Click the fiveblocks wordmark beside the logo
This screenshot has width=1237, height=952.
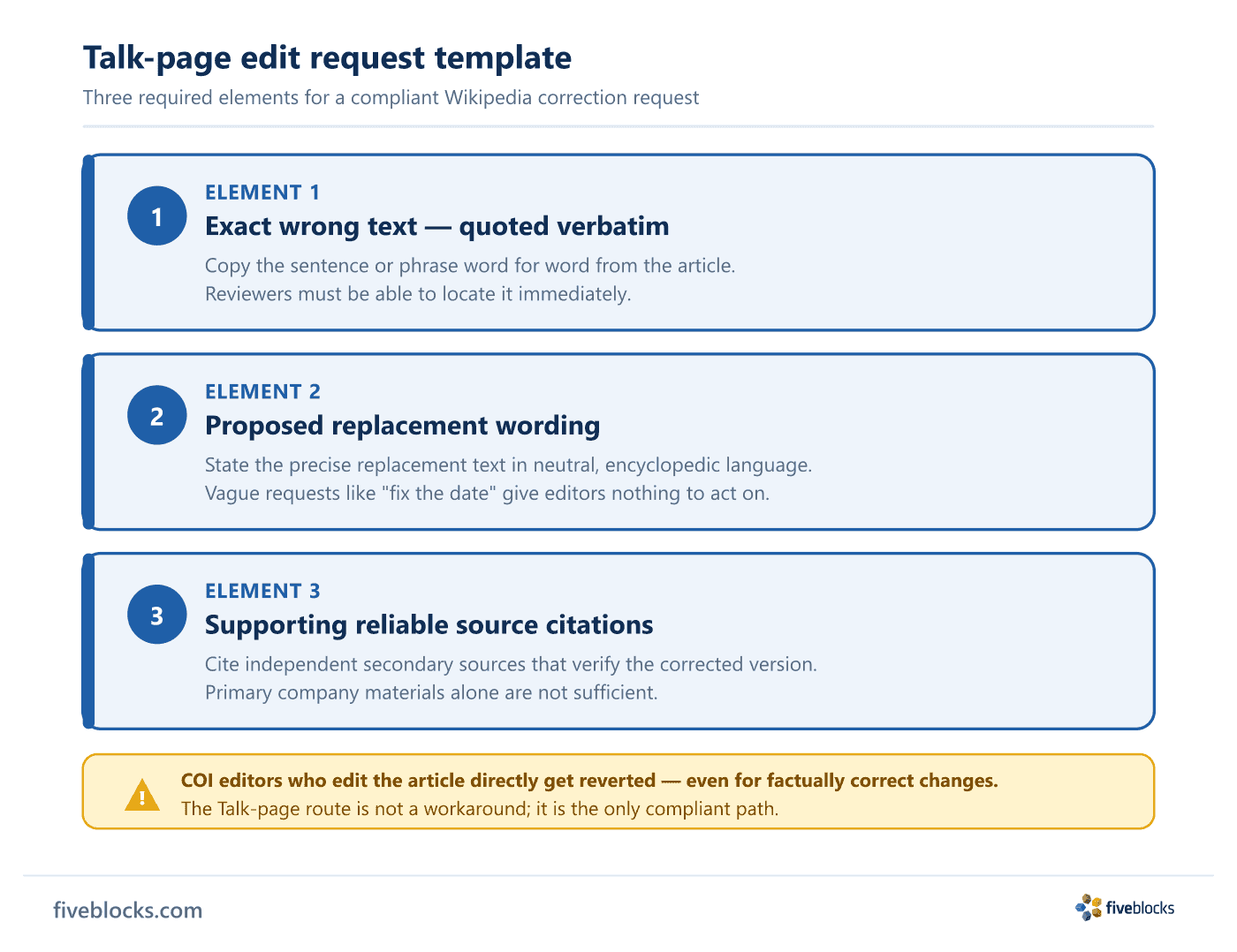pos(1140,908)
